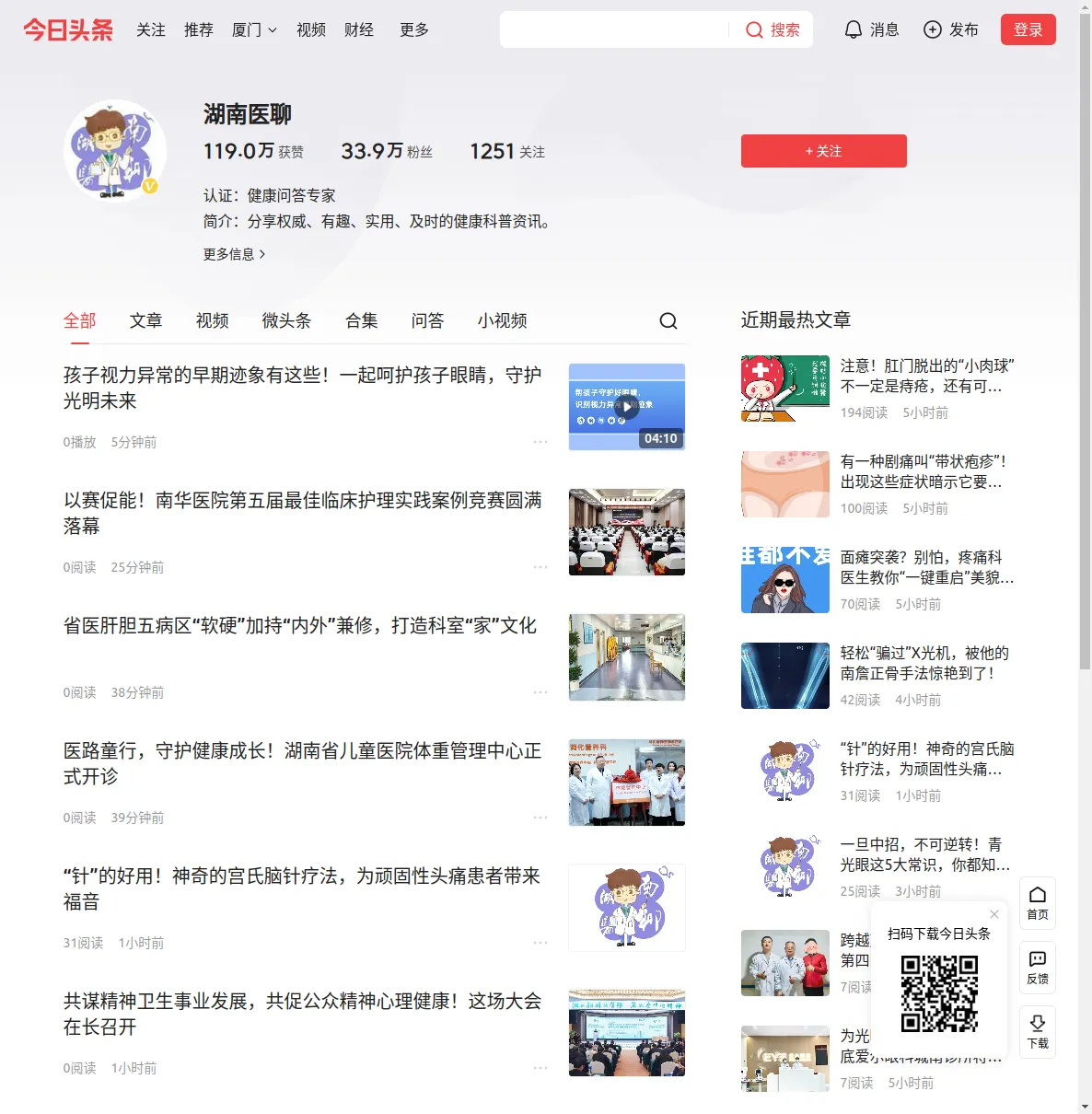Click the search magnifier icon button 搜索

coord(773,29)
